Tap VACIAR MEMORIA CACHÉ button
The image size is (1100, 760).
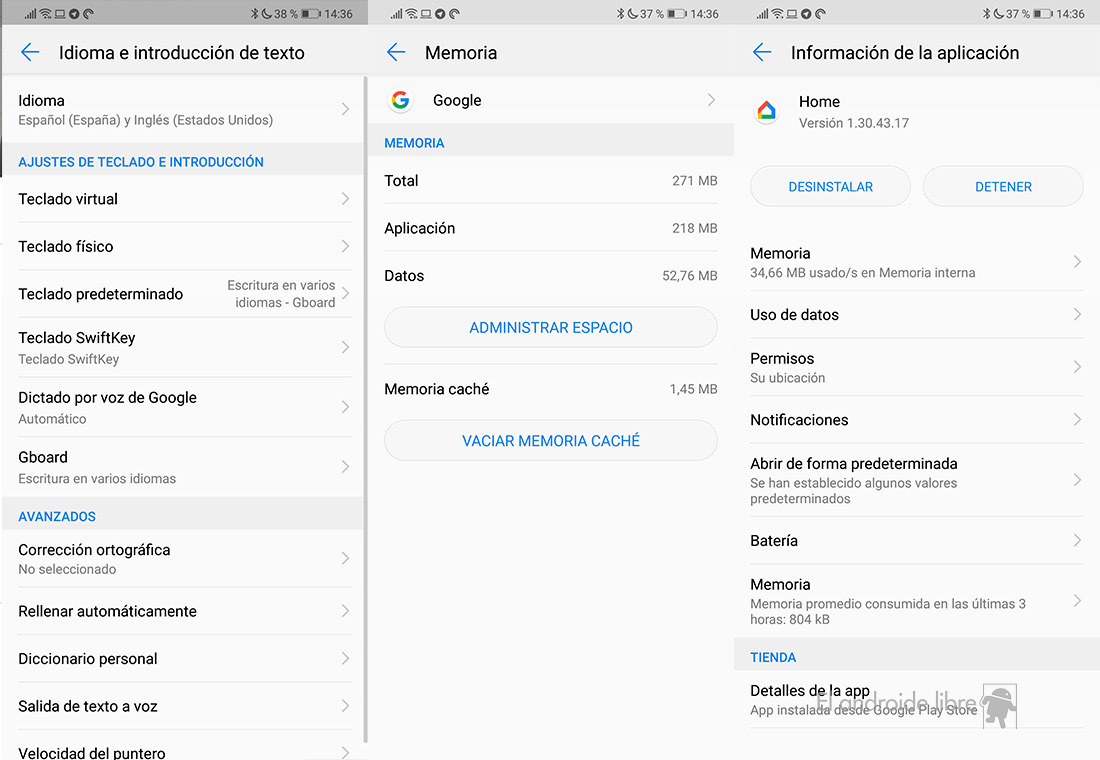550,440
